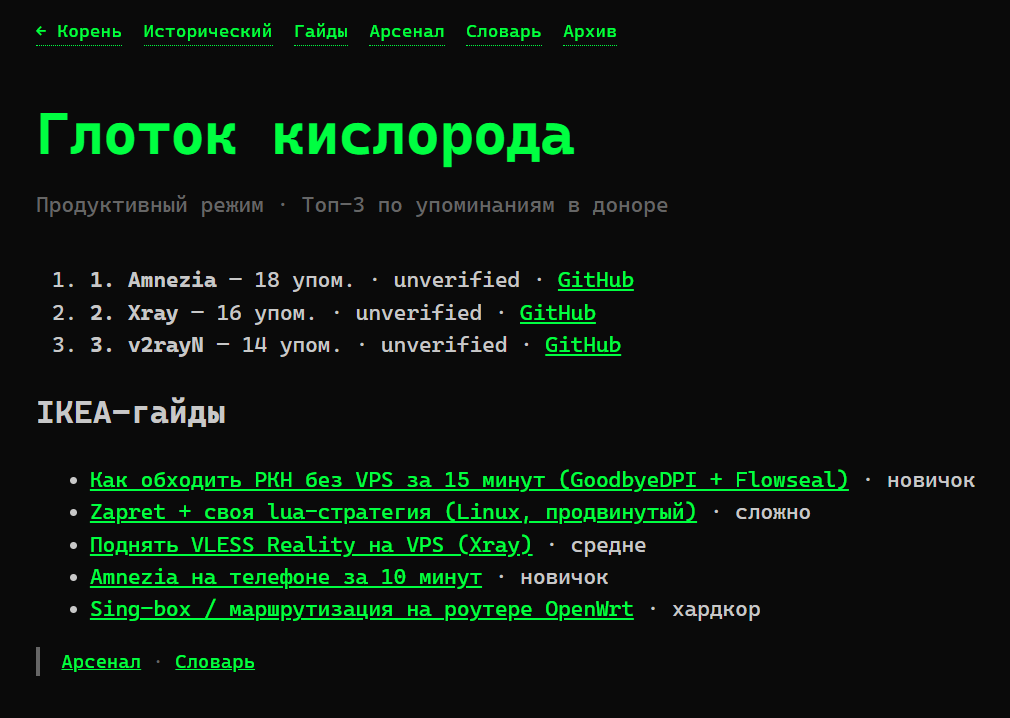The height and width of the screenshot is (718, 1010).
Task: Click '14 упом.' in the v2rayN row
Action: point(291,345)
